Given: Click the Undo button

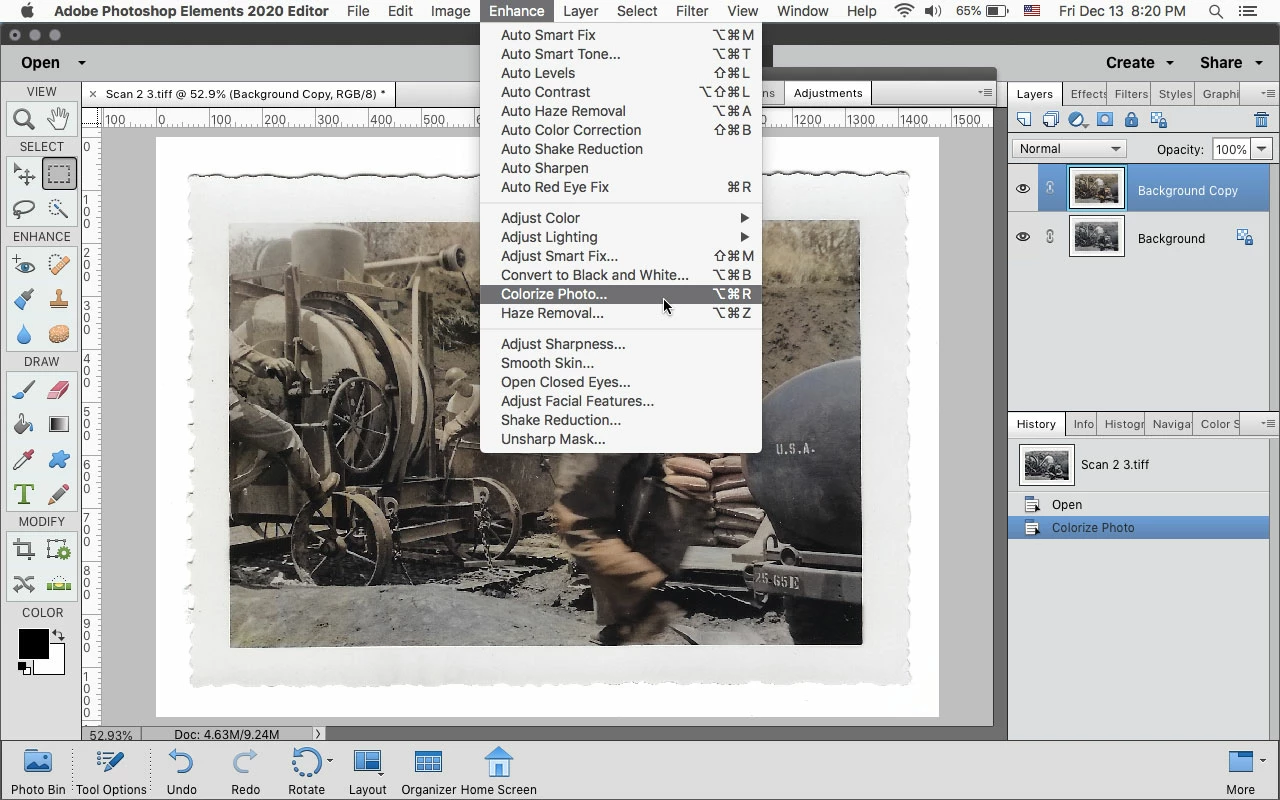Looking at the screenshot, I should tap(181, 772).
